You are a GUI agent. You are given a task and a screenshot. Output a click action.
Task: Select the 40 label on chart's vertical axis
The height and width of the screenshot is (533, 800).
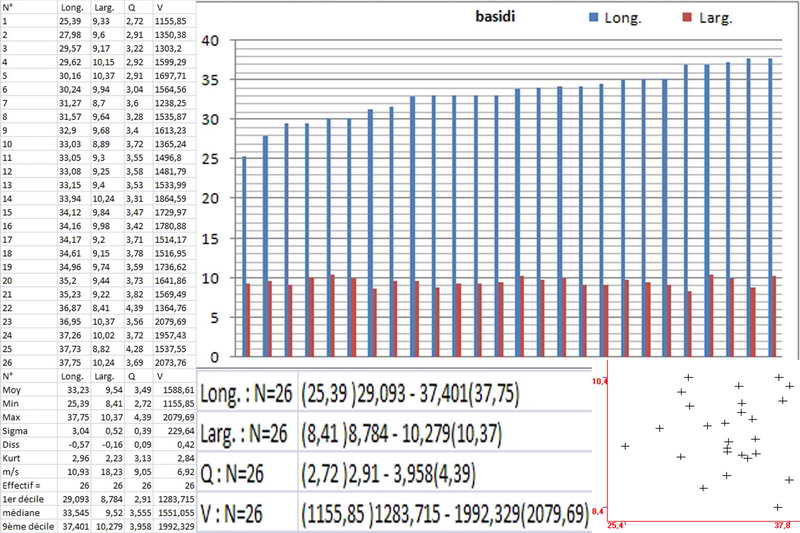[x=209, y=41]
